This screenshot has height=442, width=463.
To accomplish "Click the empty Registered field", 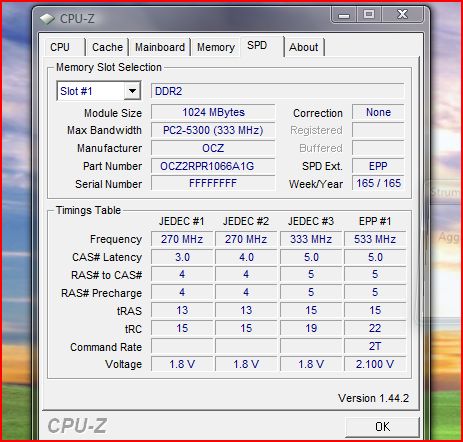I will coord(378,130).
